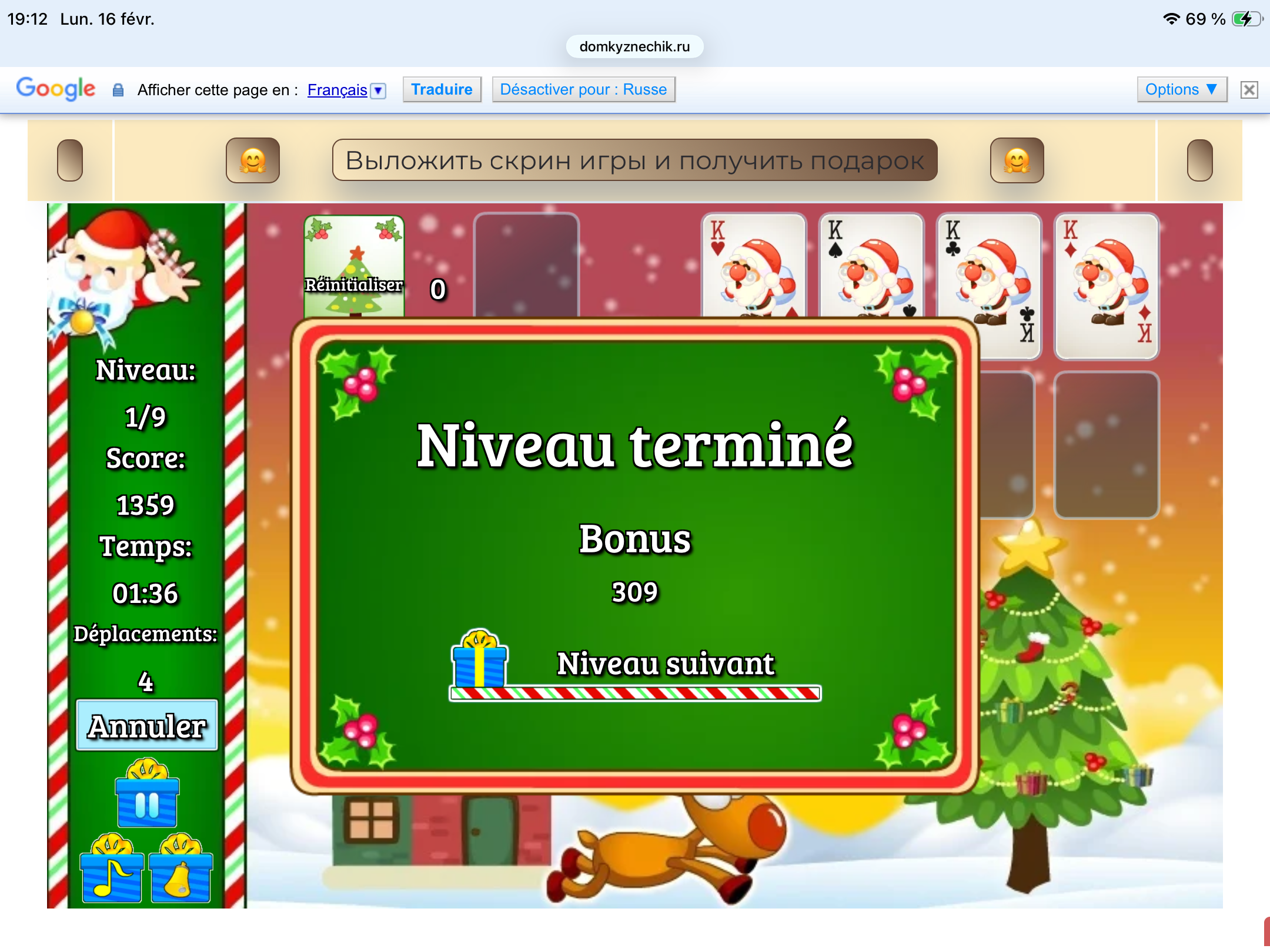
Task: Click the right smiley emoji button in the banner
Action: click(x=1017, y=160)
